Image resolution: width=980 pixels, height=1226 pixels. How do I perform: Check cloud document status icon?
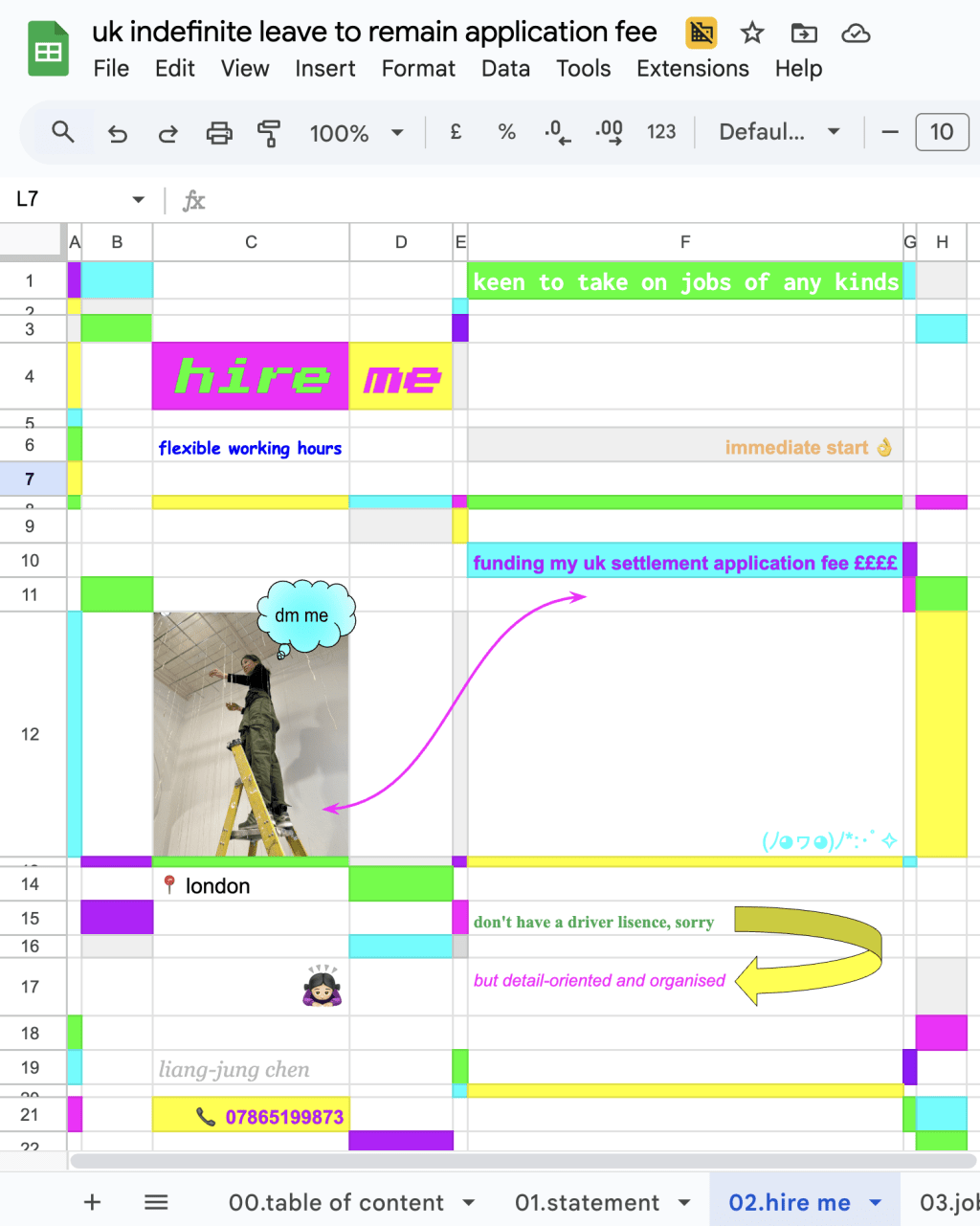tap(856, 33)
